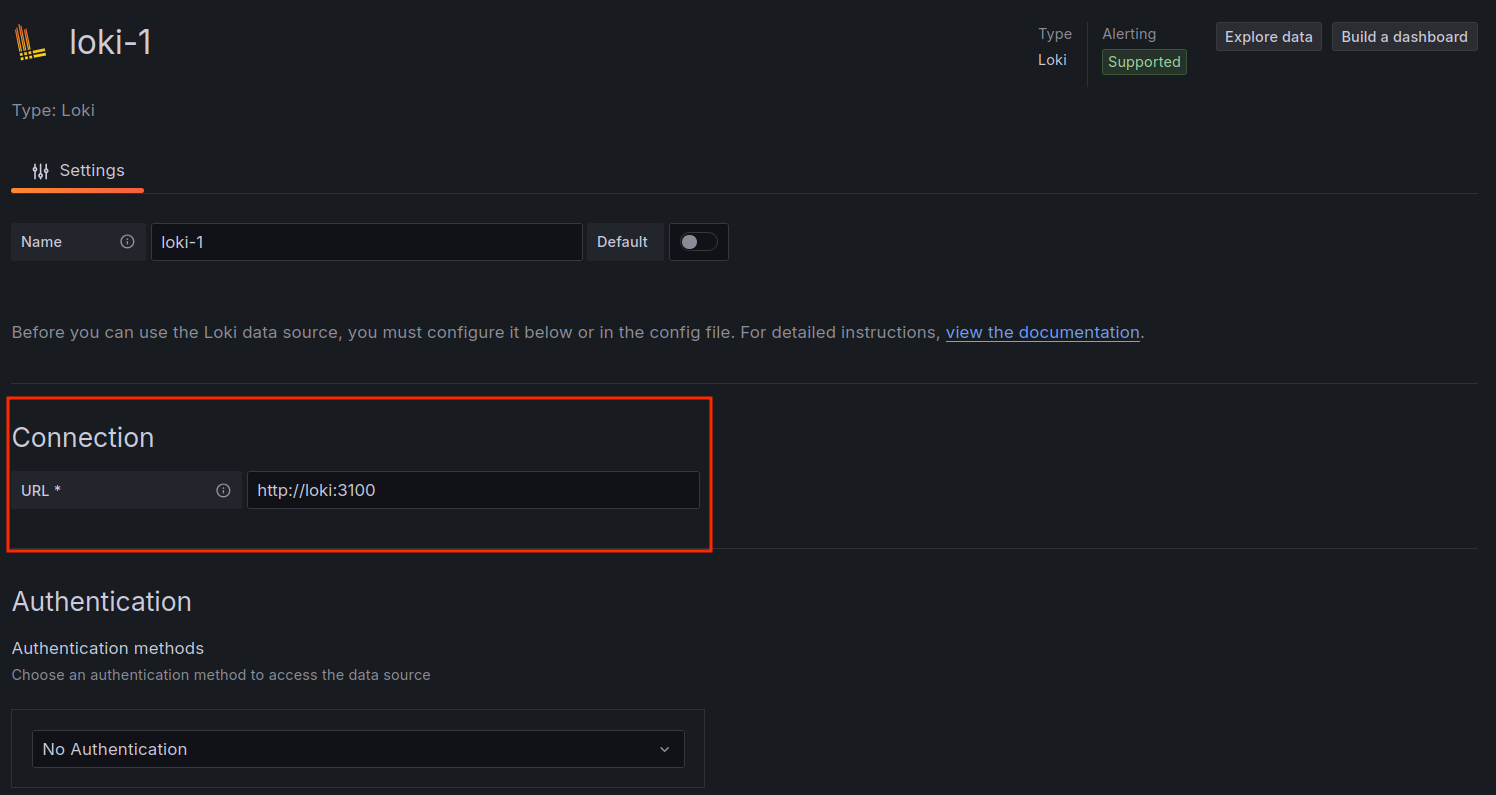Click the Type: Loki subtitle text
Screen dimensions: 1496x795
click(x=53, y=110)
